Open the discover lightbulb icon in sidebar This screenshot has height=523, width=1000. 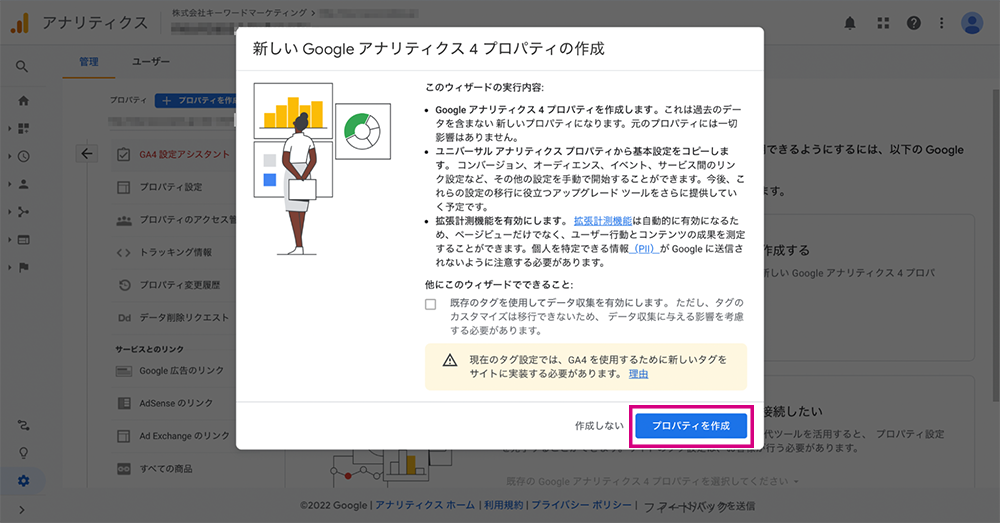pyautogui.click(x=24, y=453)
